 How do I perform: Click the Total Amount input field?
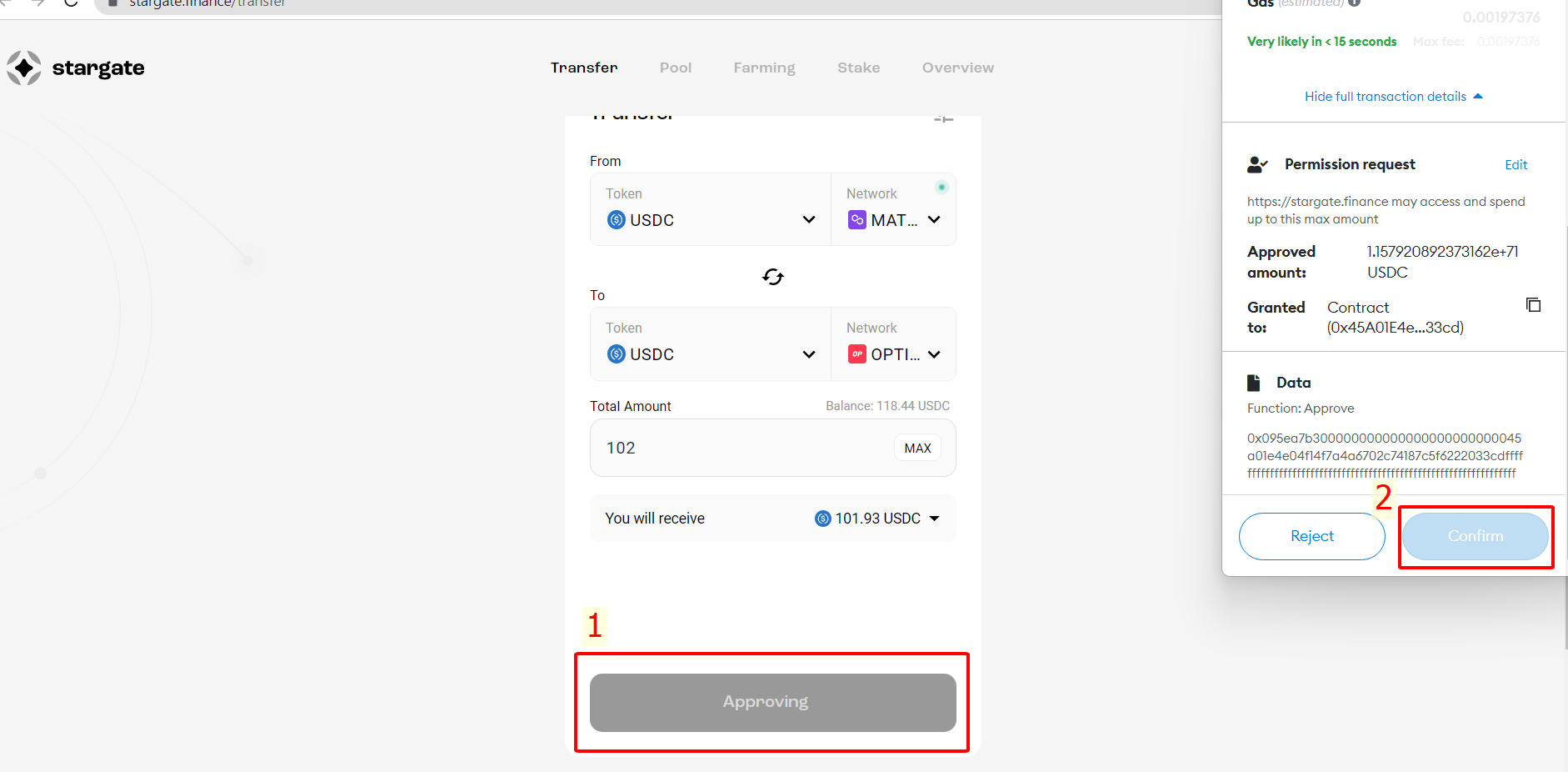pyautogui.click(x=772, y=448)
